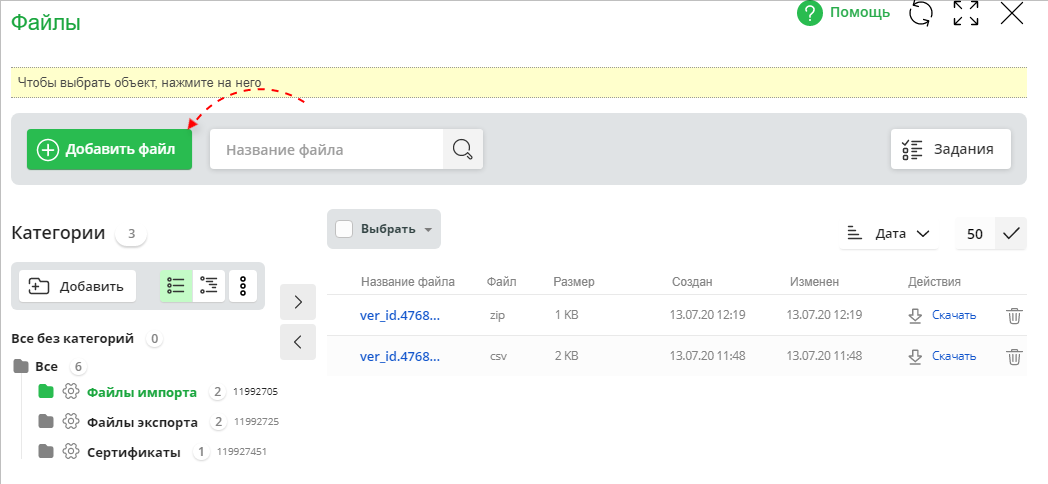Click the Название файла search field
The width and height of the screenshot is (1048, 484).
pos(326,149)
